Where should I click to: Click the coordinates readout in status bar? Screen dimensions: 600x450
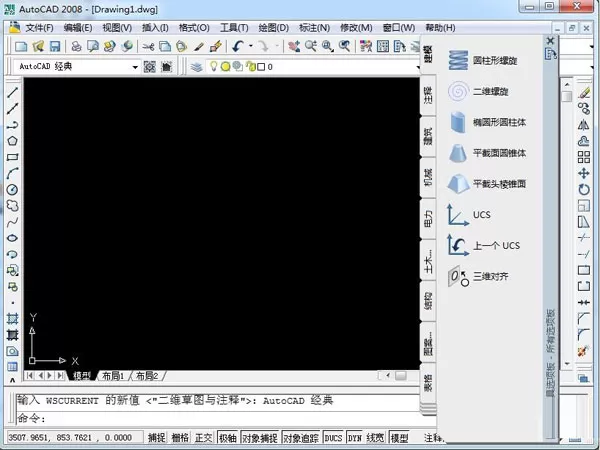tap(75, 437)
